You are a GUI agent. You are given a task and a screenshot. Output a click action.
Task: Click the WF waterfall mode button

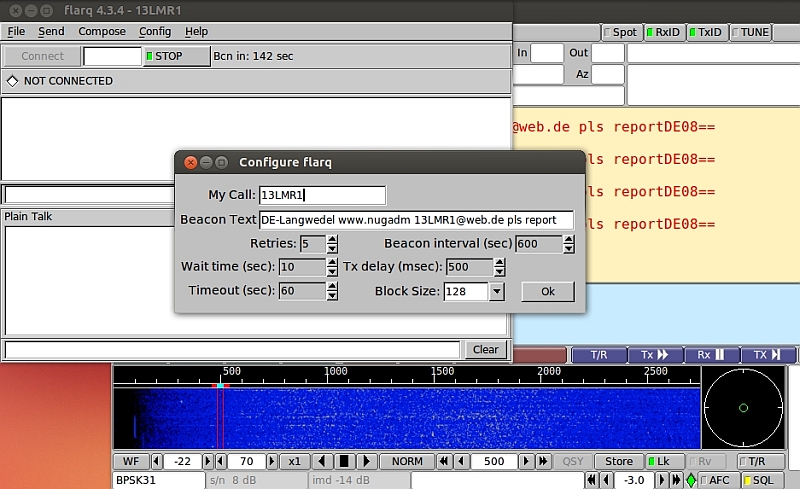pos(131,461)
